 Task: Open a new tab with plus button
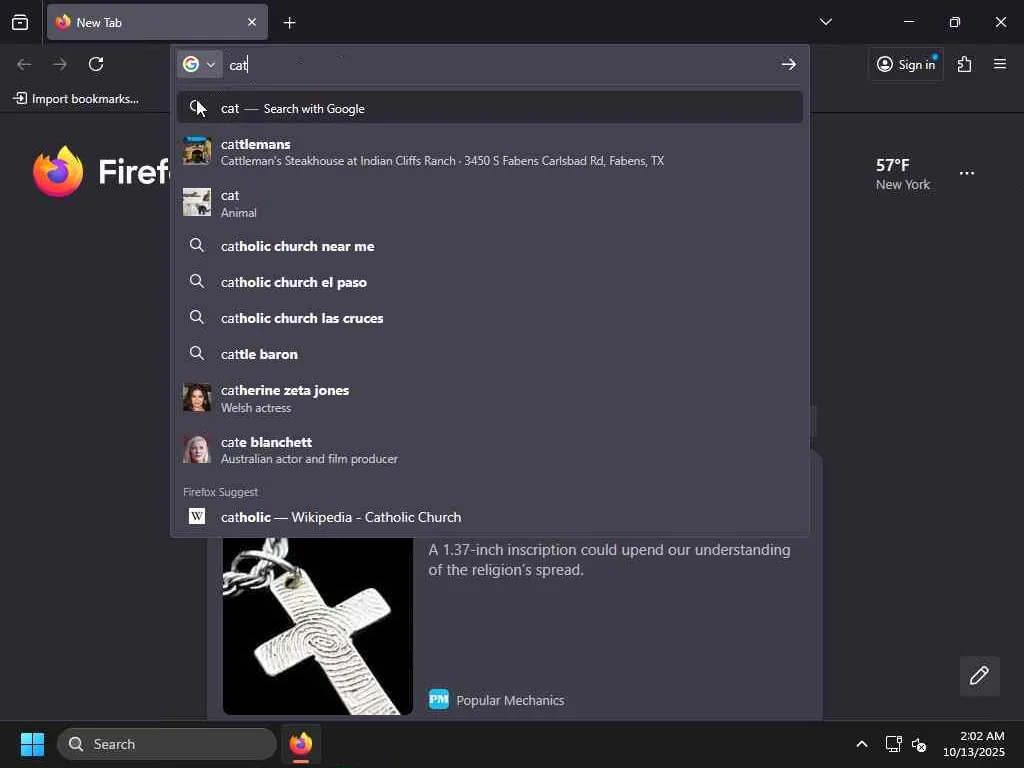click(x=289, y=23)
